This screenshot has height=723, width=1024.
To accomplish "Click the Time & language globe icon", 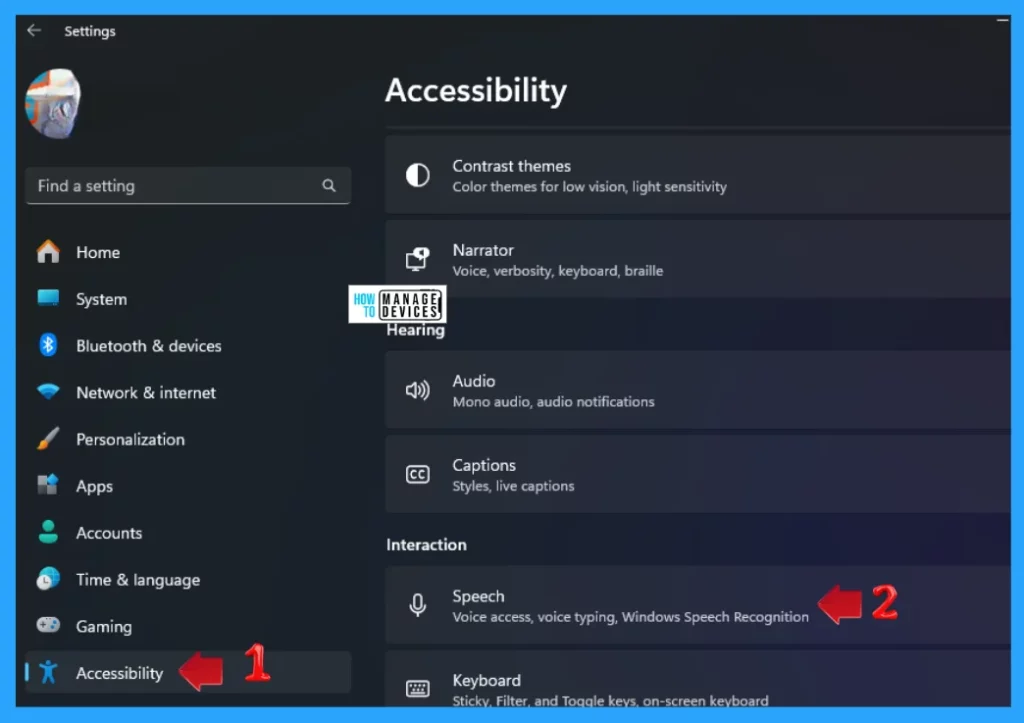I will click(x=48, y=579).
